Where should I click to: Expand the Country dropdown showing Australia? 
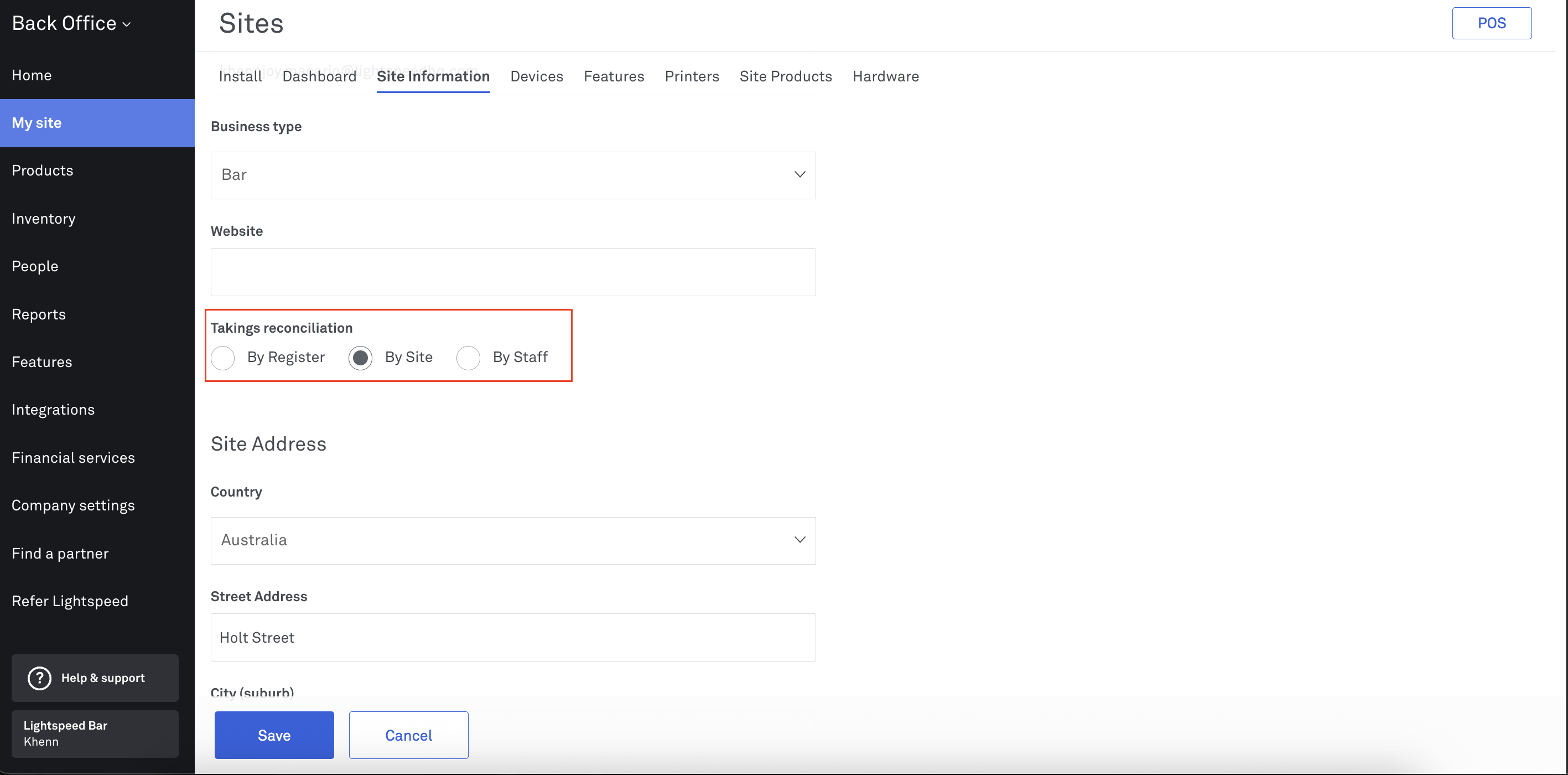point(512,540)
